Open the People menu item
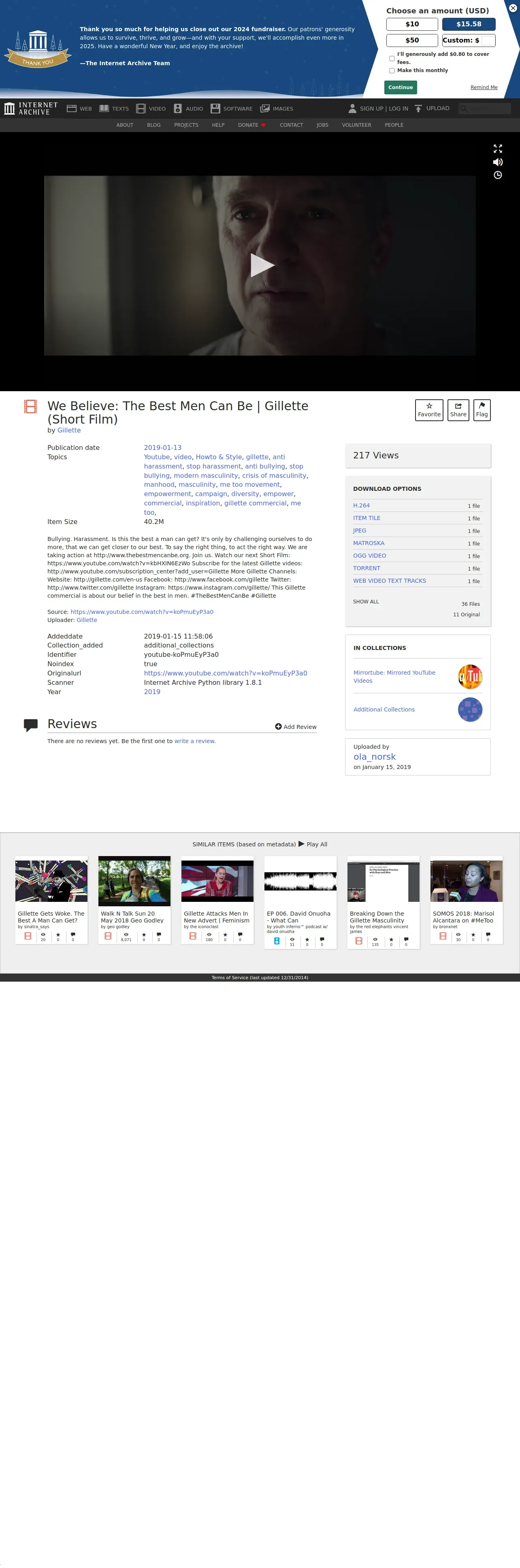This screenshot has height=1568, width=520. point(394,125)
